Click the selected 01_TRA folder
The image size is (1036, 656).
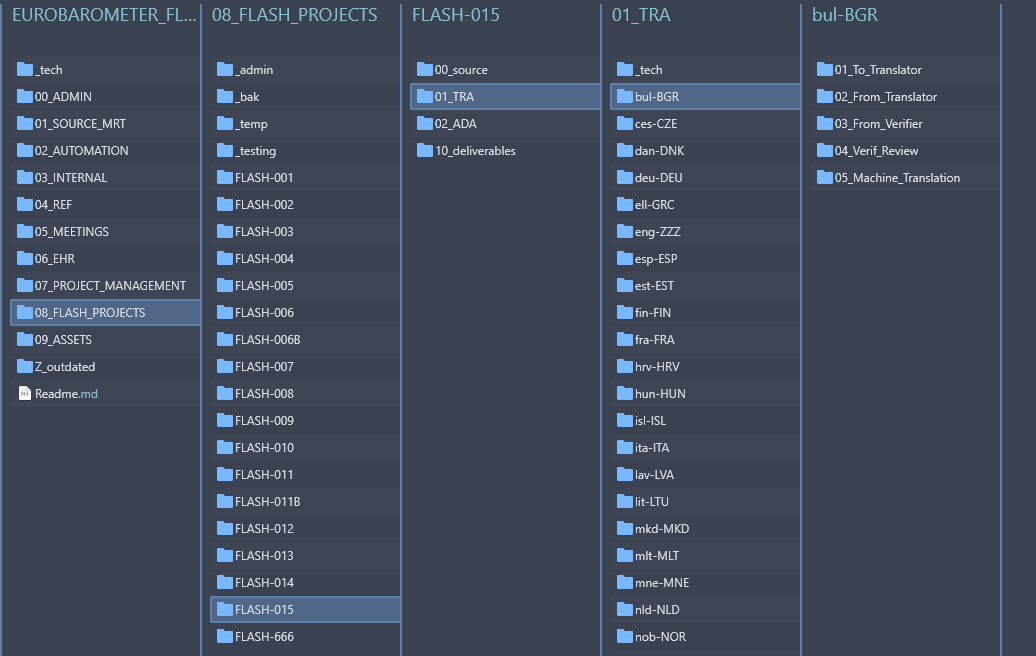coord(505,96)
